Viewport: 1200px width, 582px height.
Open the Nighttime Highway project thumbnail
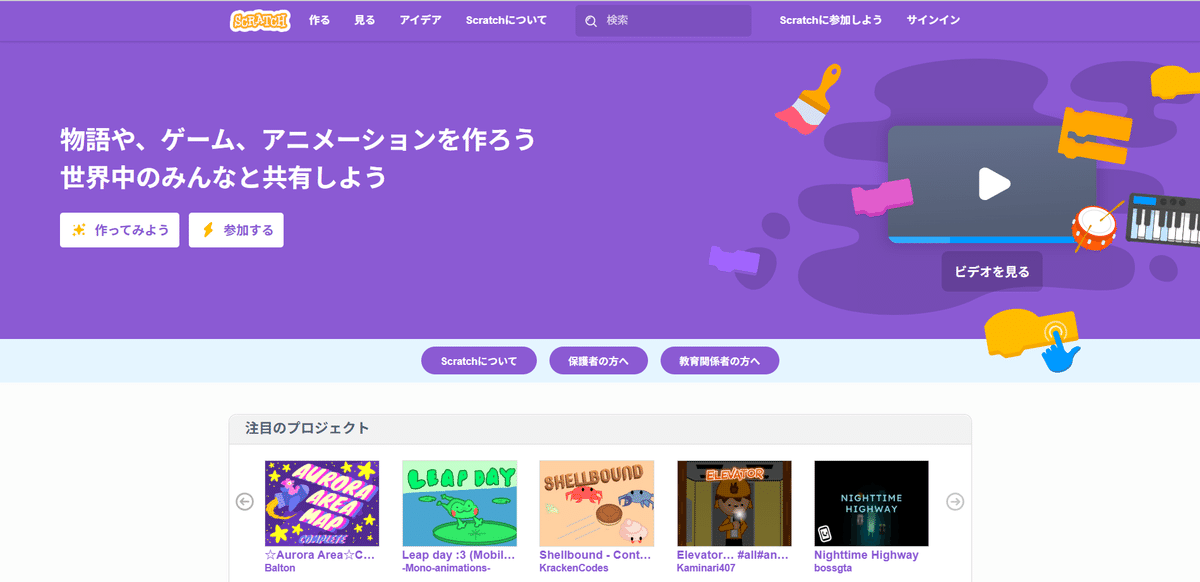click(870, 501)
